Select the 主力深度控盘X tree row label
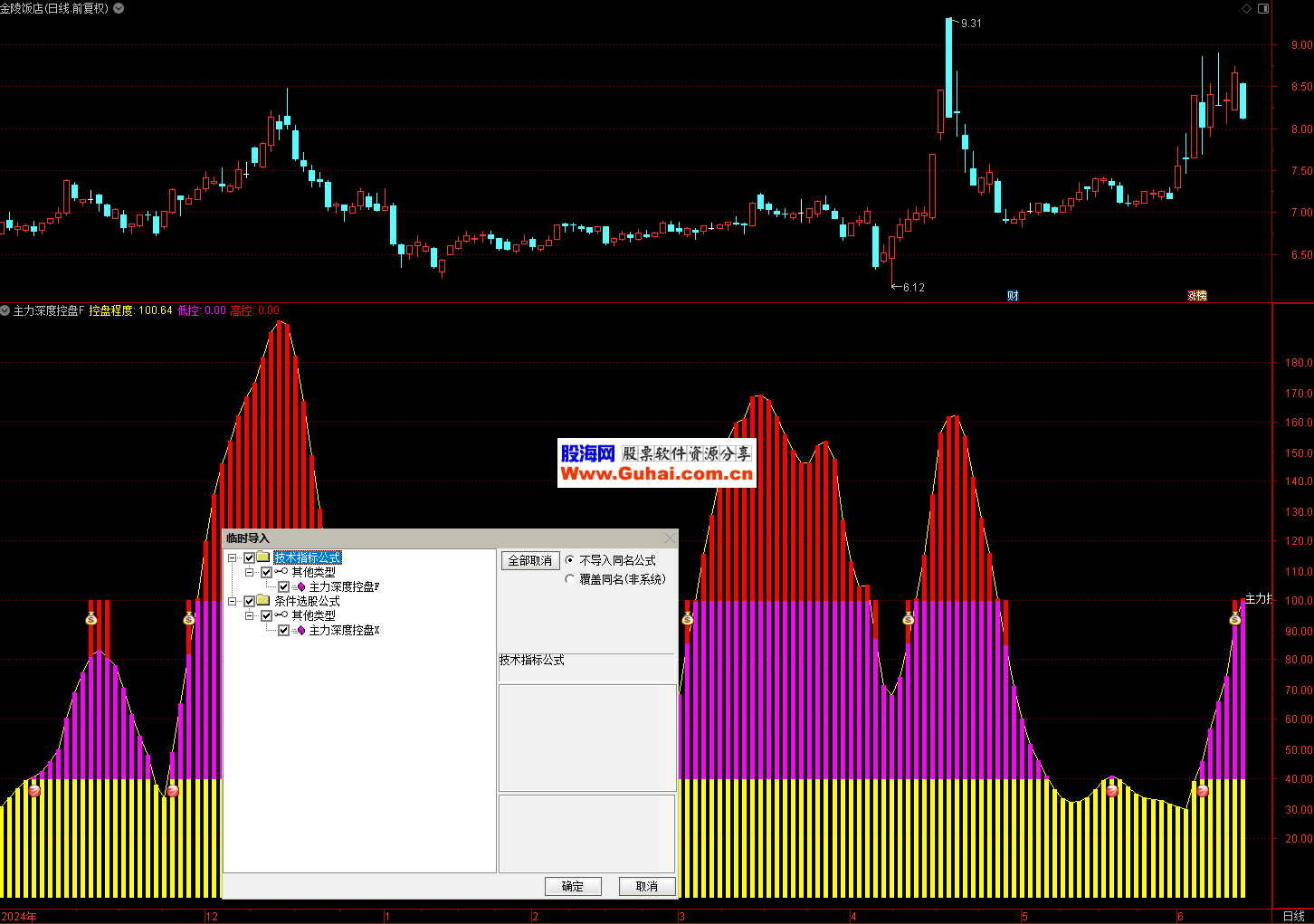 pyautogui.click(x=344, y=631)
